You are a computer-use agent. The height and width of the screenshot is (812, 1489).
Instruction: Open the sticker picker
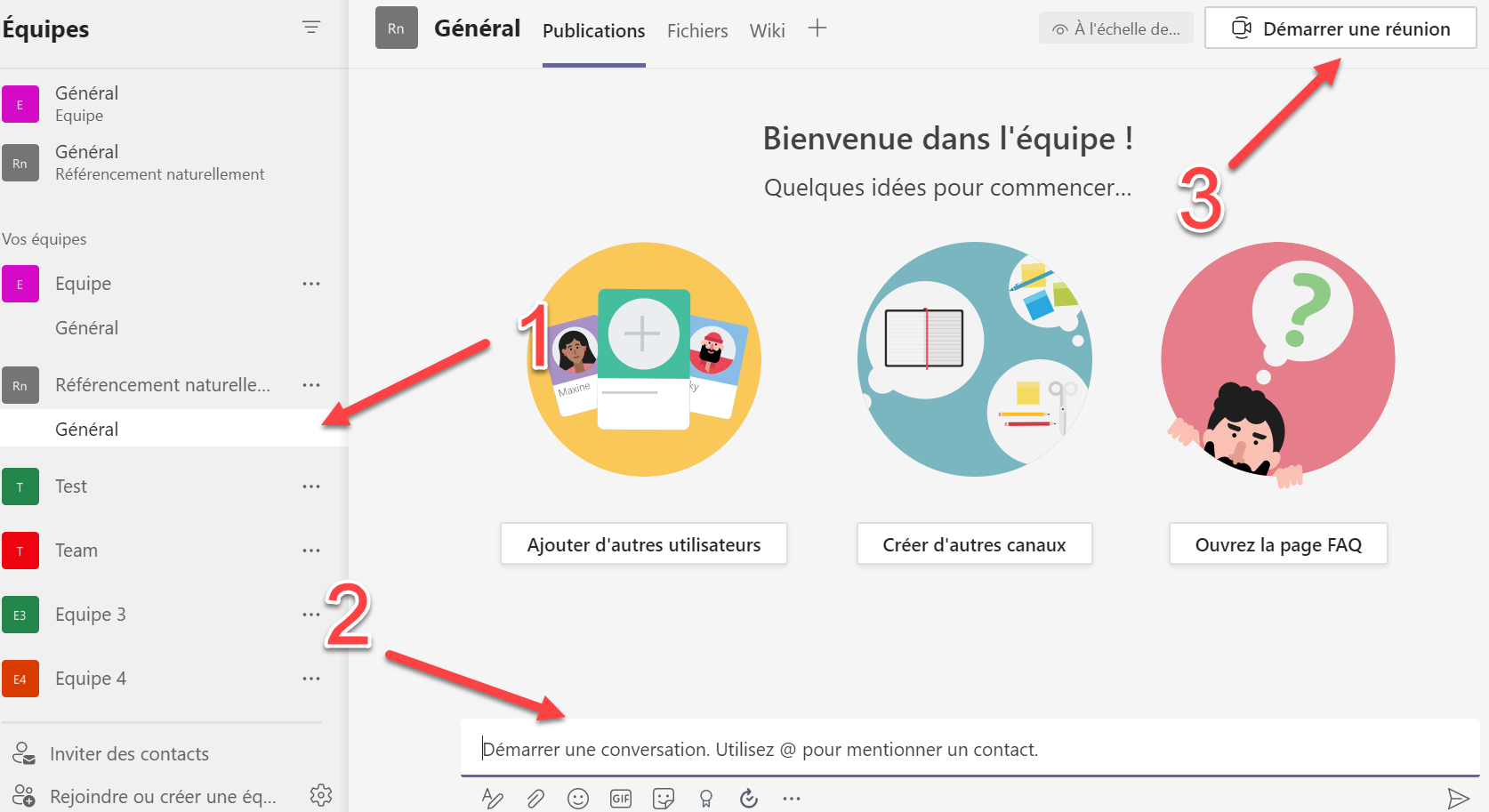tap(664, 798)
